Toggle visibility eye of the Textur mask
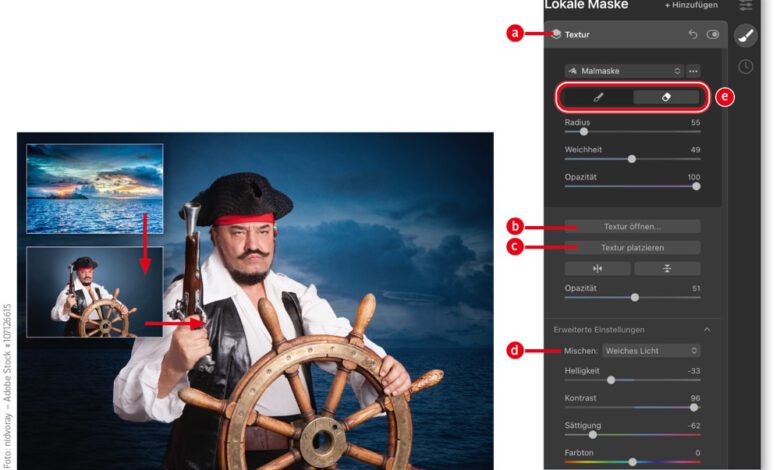Viewport: 780px width, 470px height. click(713, 34)
